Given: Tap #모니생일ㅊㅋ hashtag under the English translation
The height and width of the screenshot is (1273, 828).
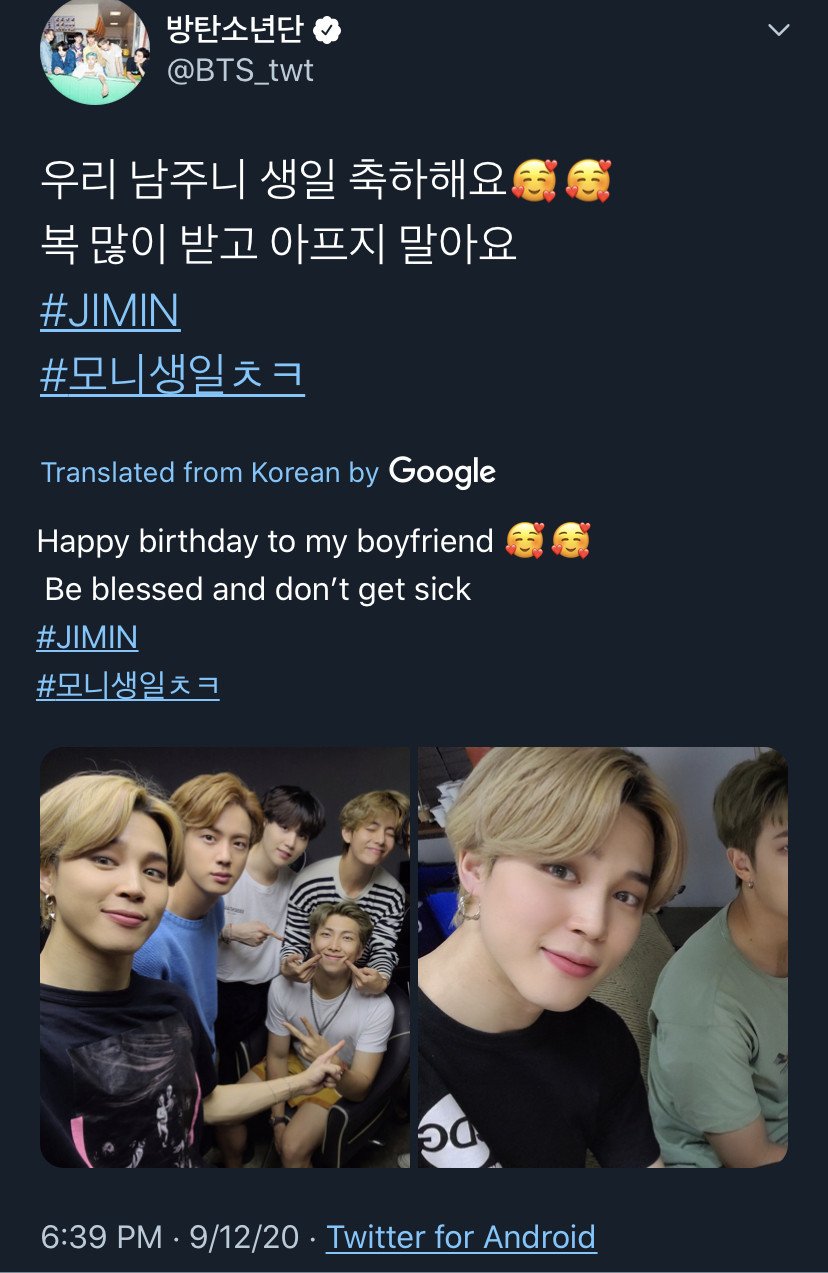Looking at the screenshot, I should click(128, 686).
